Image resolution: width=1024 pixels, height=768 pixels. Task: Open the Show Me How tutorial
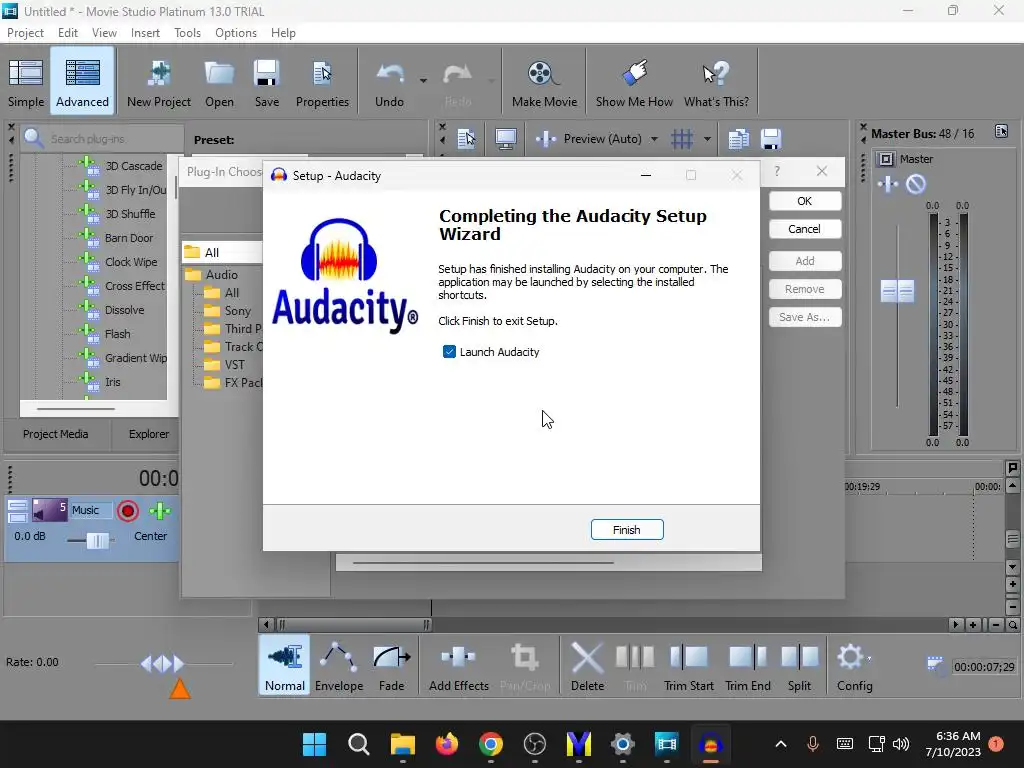coord(634,82)
